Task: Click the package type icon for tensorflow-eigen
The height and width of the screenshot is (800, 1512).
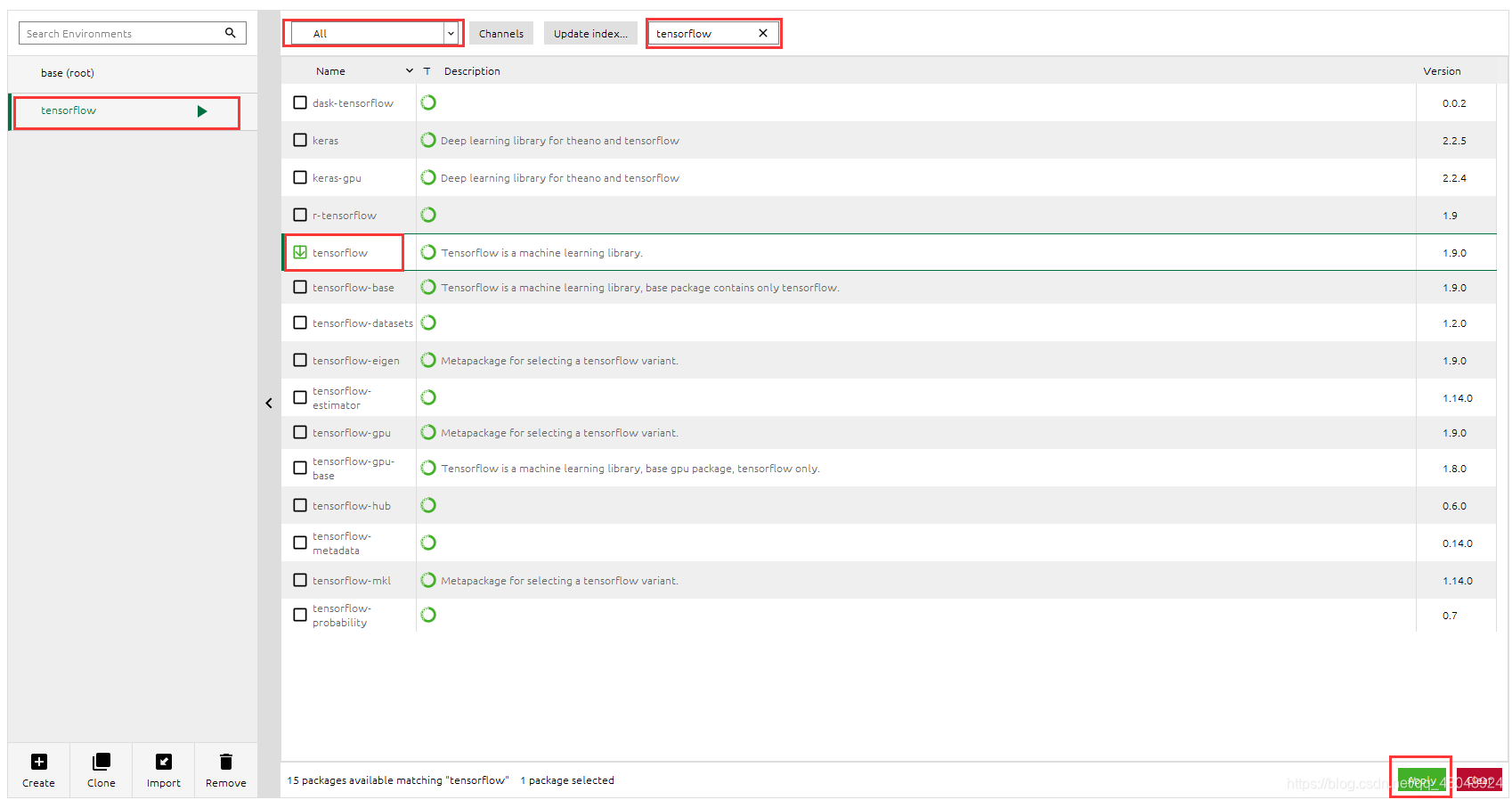Action: 428,360
